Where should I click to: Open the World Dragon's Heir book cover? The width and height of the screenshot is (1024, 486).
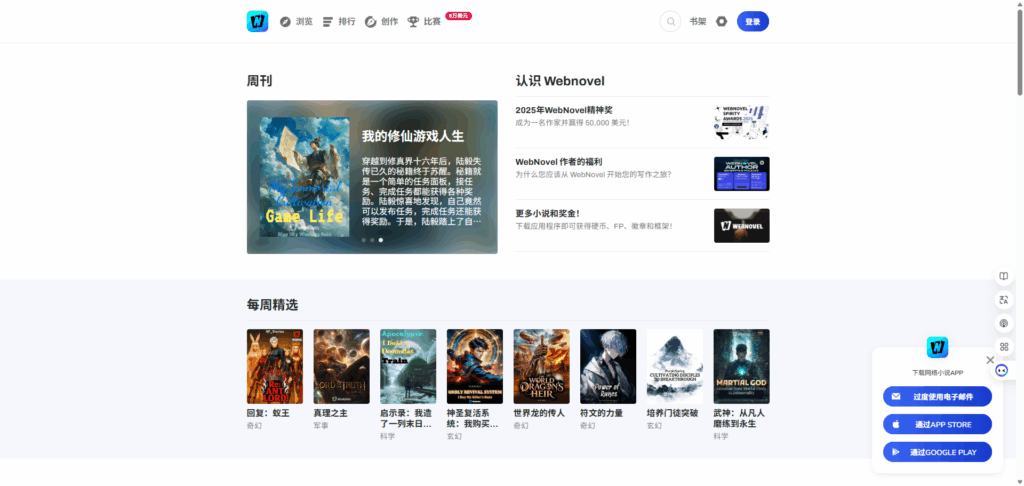pyautogui.click(x=541, y=366)
